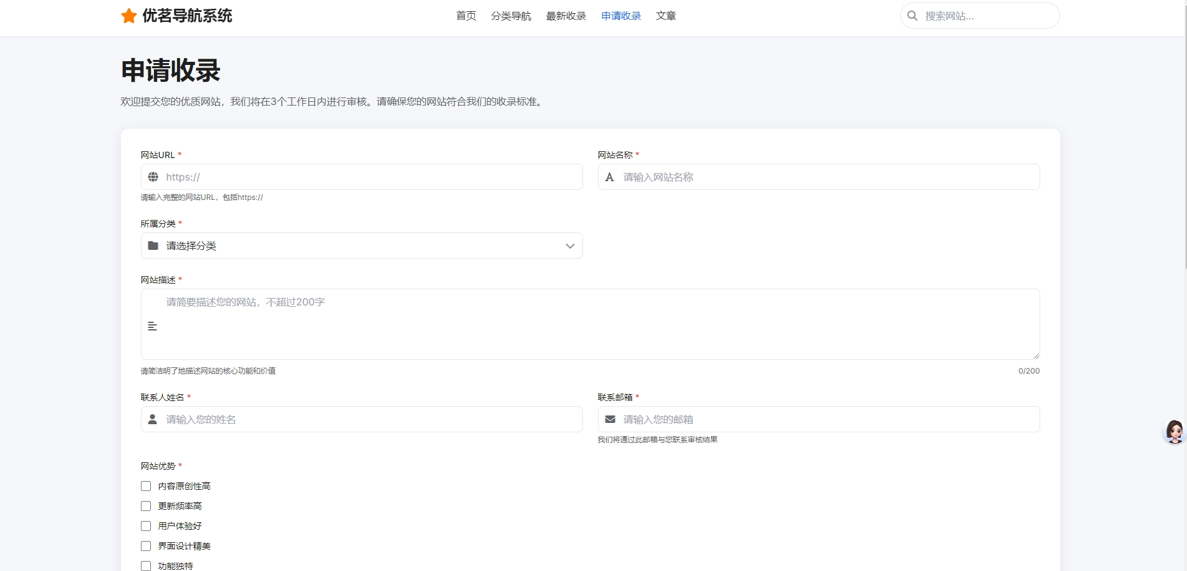Click the 请输入网站名称 input field
Image resolution: width=1187 pixels, height=571 pixels.
[x=819, y=177]
